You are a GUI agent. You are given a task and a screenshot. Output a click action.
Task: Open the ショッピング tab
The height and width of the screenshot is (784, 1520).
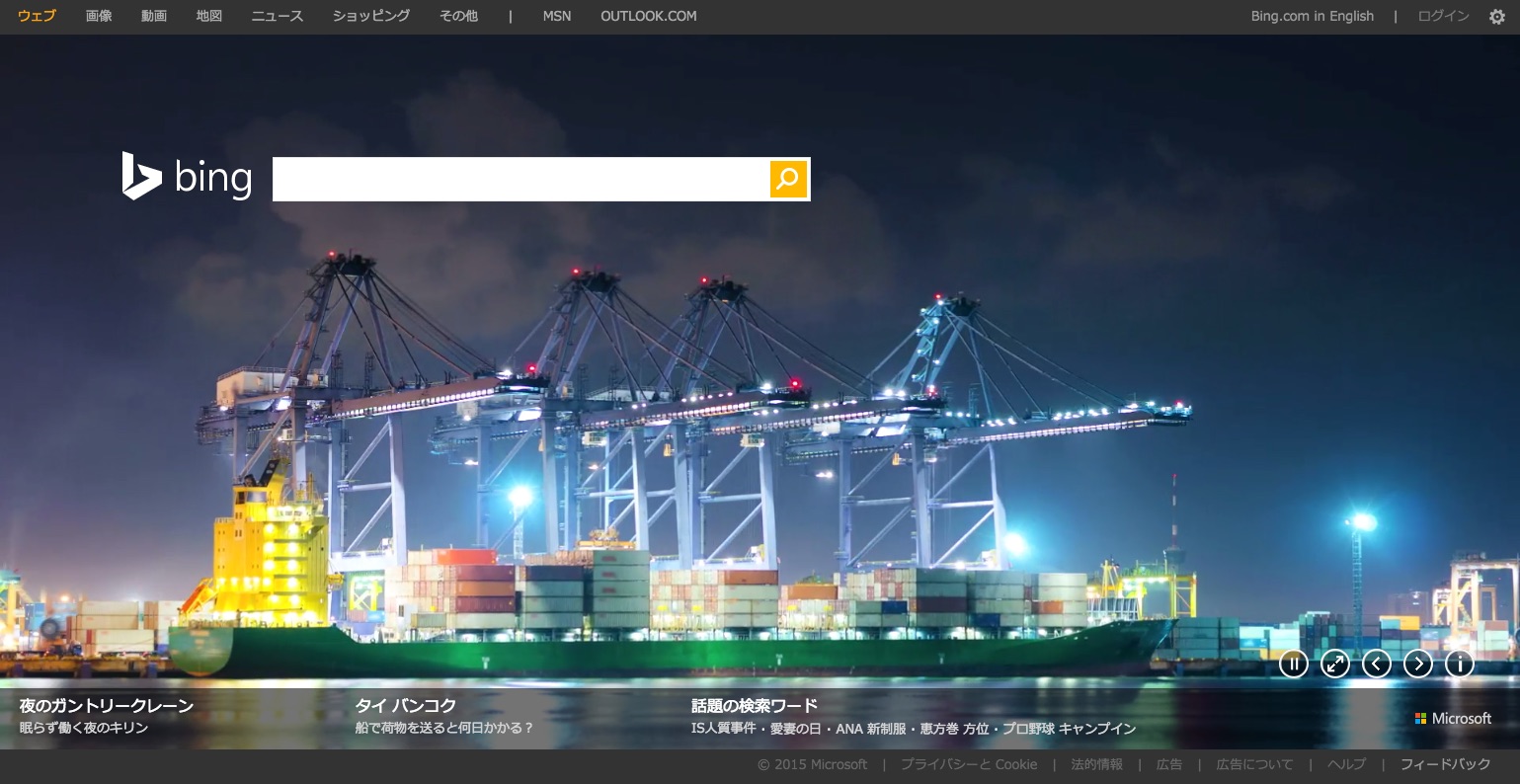(371, 16)
